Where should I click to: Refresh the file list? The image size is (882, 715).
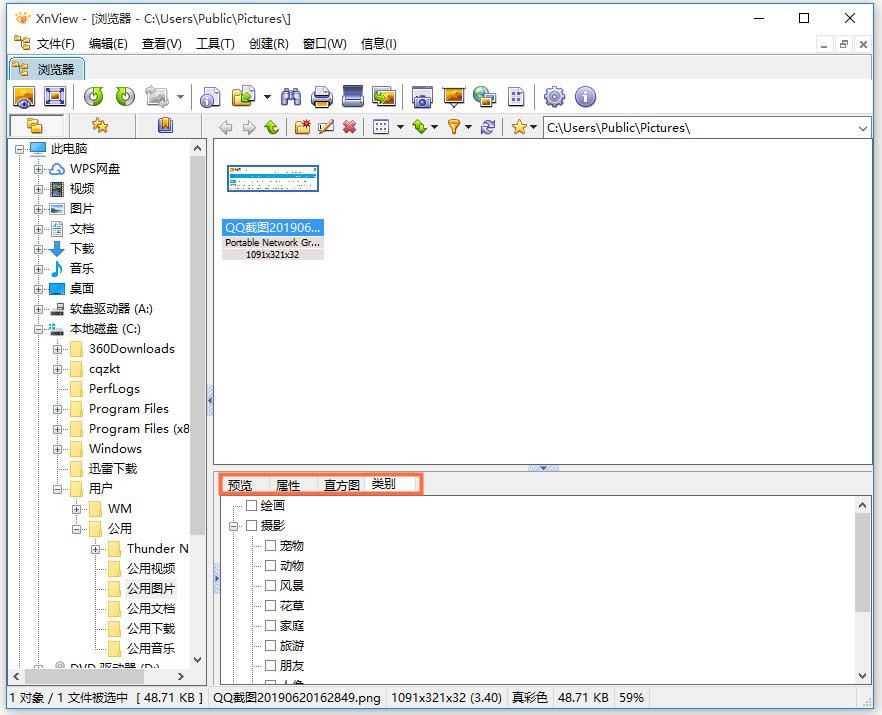tap(488, 128)
